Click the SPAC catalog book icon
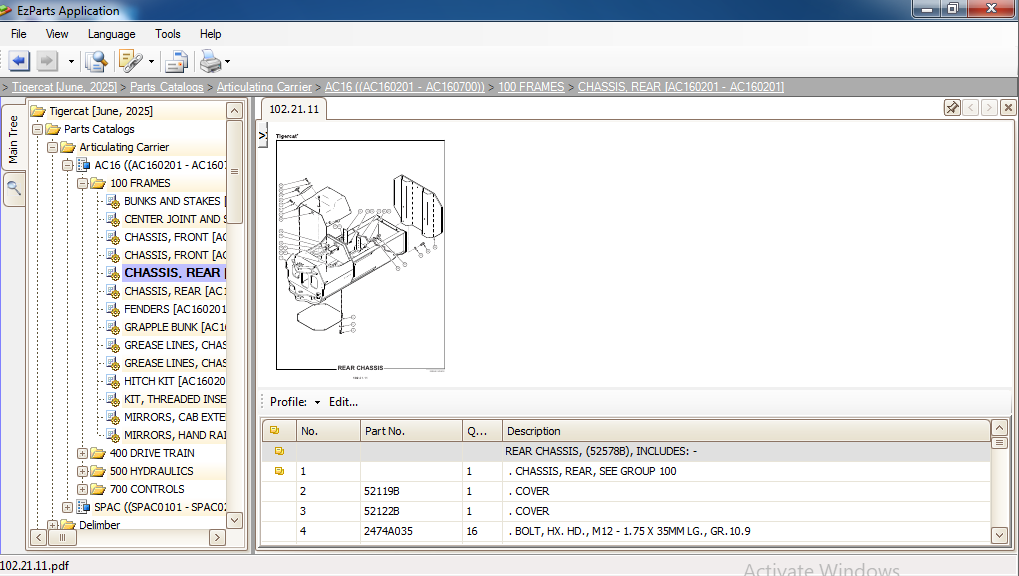This screenshot has width=1019, height=576. pyautogui.click(x=83, y=507)
